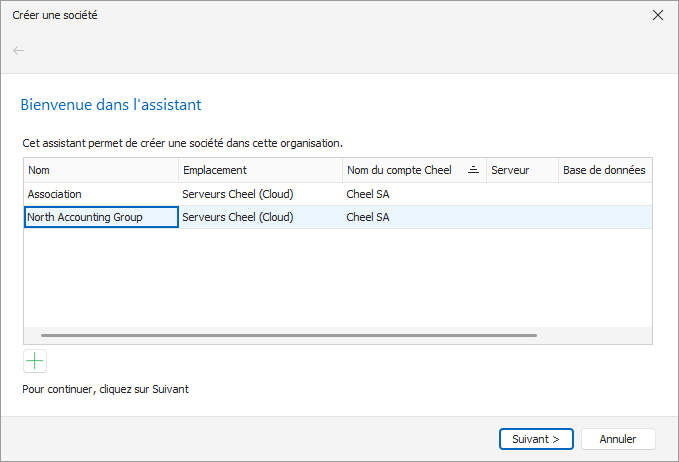Click Cheel SA in the Association row
This screenshot has width=679, height=462.
pyautogui.click(x=368, y=194)
